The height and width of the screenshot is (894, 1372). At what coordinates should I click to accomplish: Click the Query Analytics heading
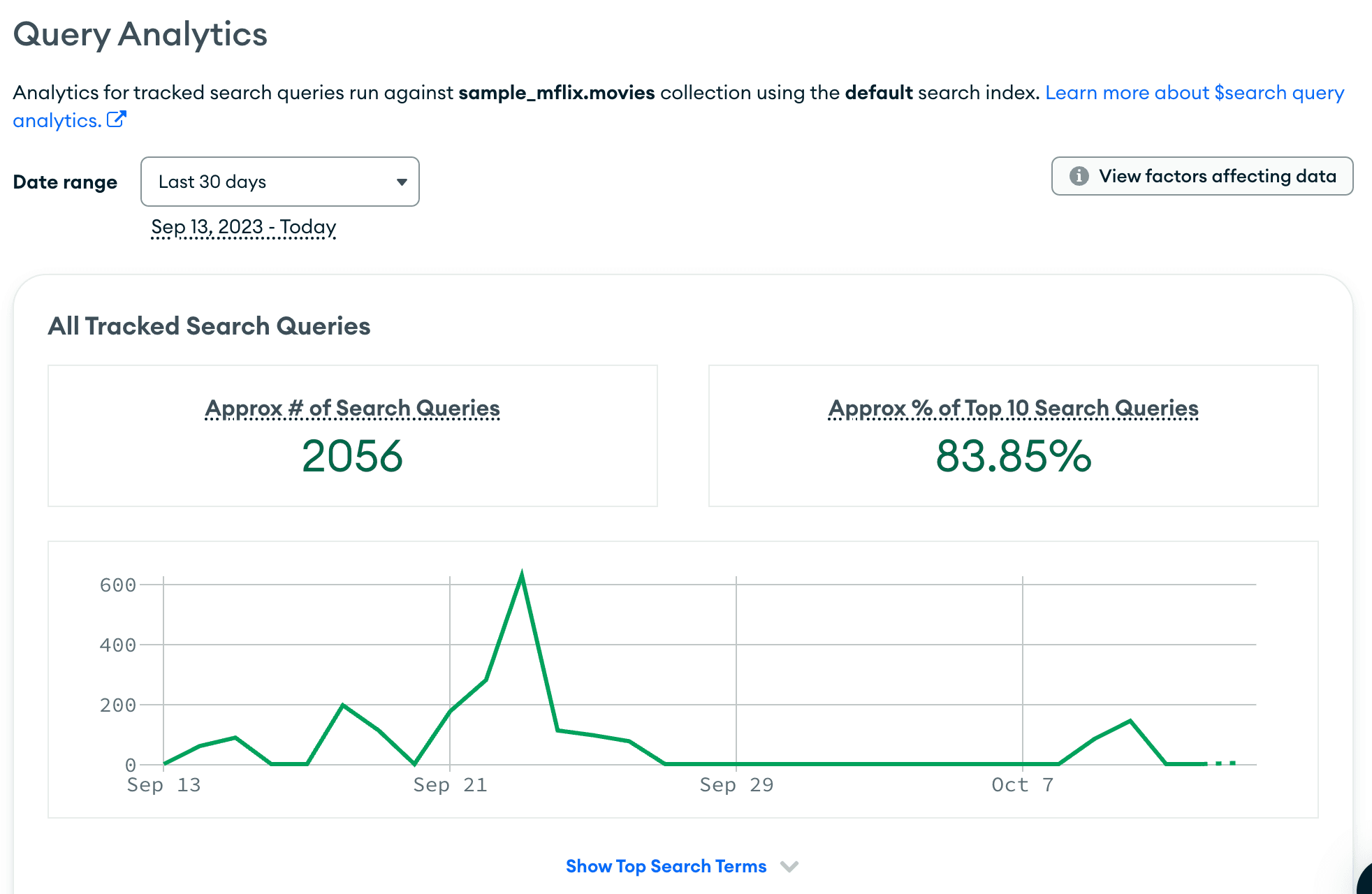coord(140,35)
